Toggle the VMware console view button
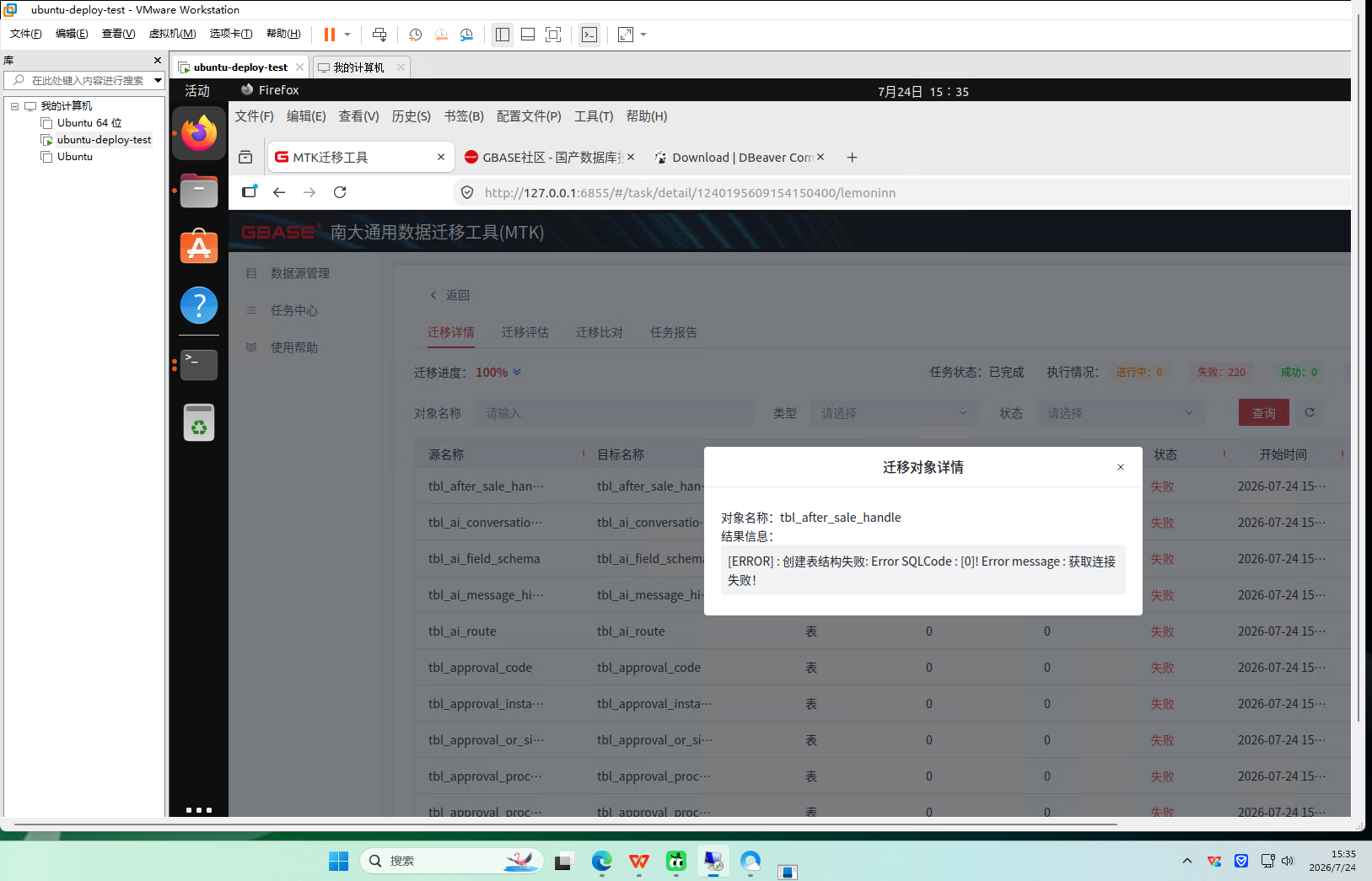The width and height of the screenshot is (1372, 881). (589, 35)
